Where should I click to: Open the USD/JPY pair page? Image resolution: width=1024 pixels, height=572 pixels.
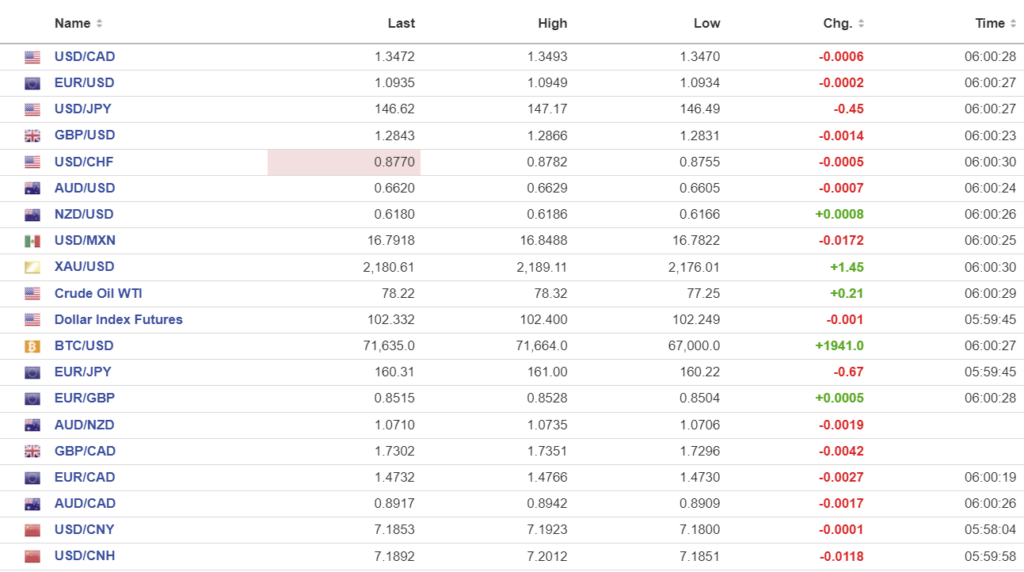[84, 109]
